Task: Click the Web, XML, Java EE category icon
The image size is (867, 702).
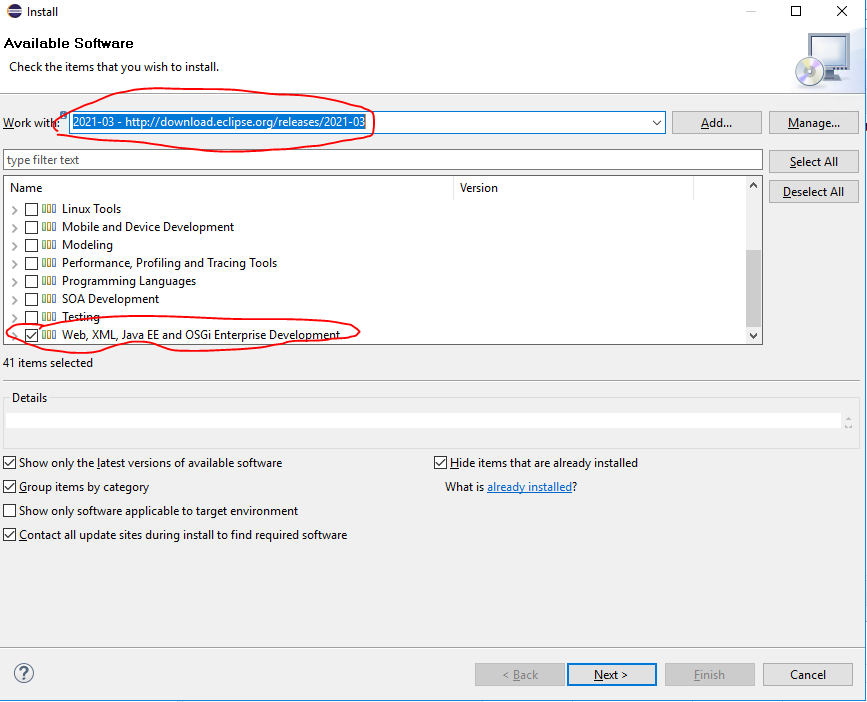Action: [x=49, y=334]
